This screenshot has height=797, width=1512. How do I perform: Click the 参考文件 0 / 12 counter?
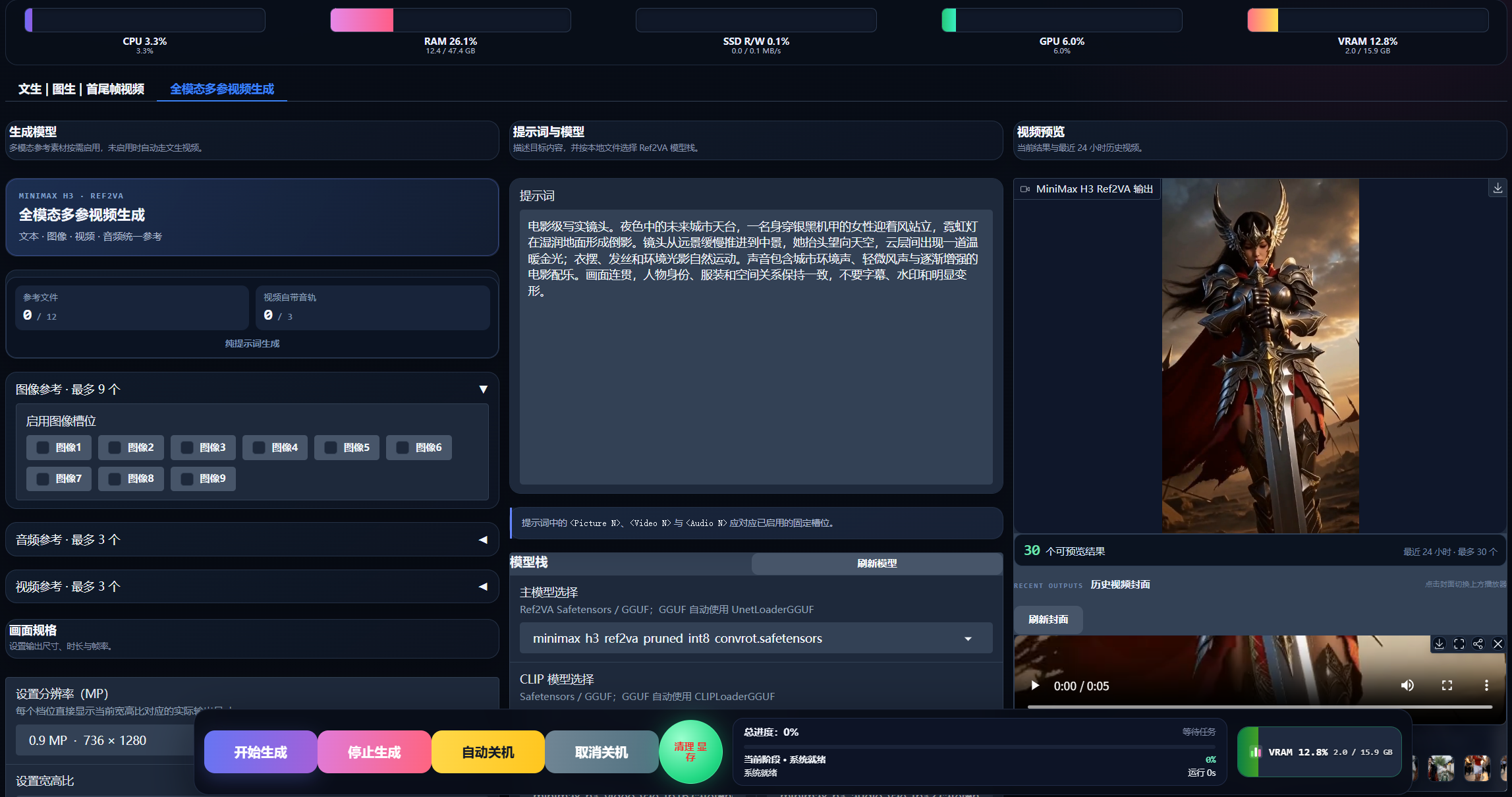click(x=132, y=307)
